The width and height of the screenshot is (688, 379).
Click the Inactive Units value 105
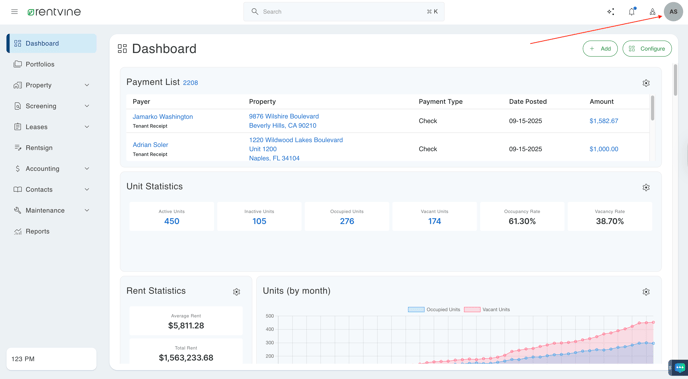259,221
